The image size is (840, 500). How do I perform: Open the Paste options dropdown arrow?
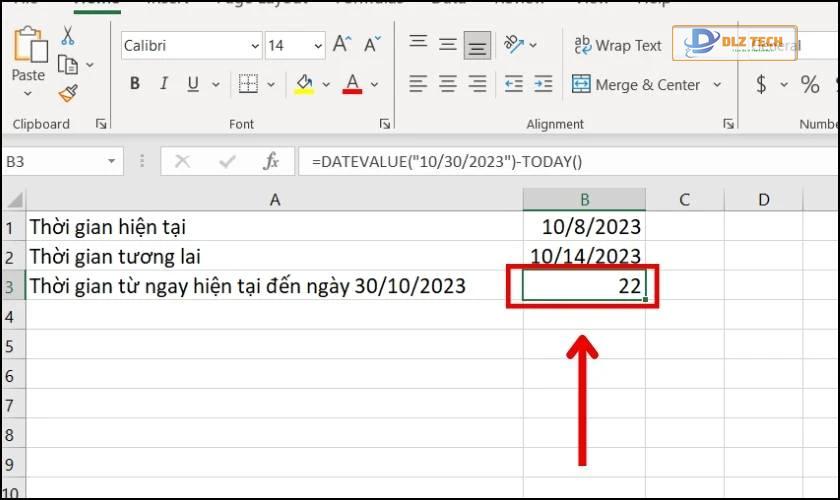[x=28, y=93]
